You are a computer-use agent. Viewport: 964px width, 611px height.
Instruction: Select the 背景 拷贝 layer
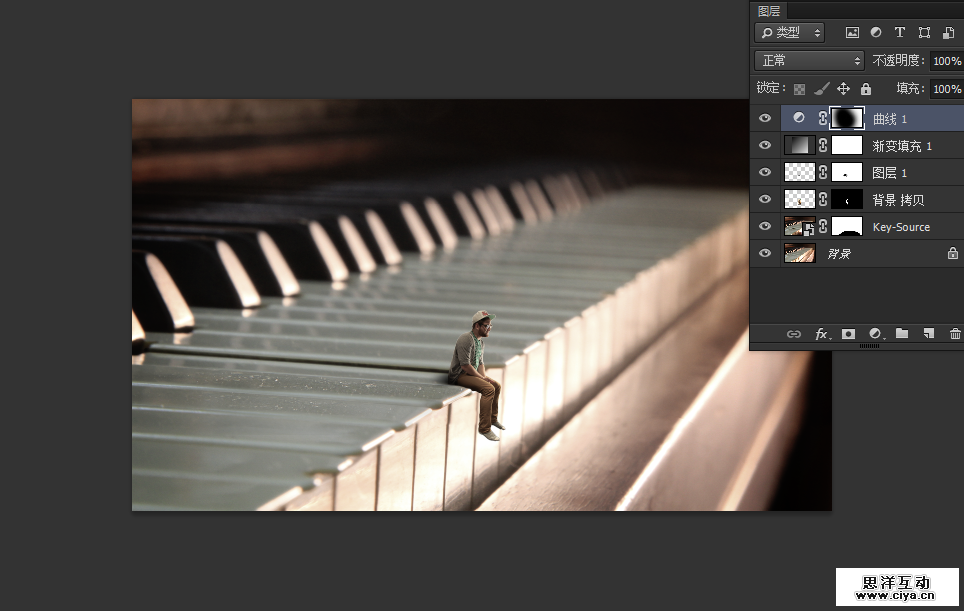coord(898,200)
